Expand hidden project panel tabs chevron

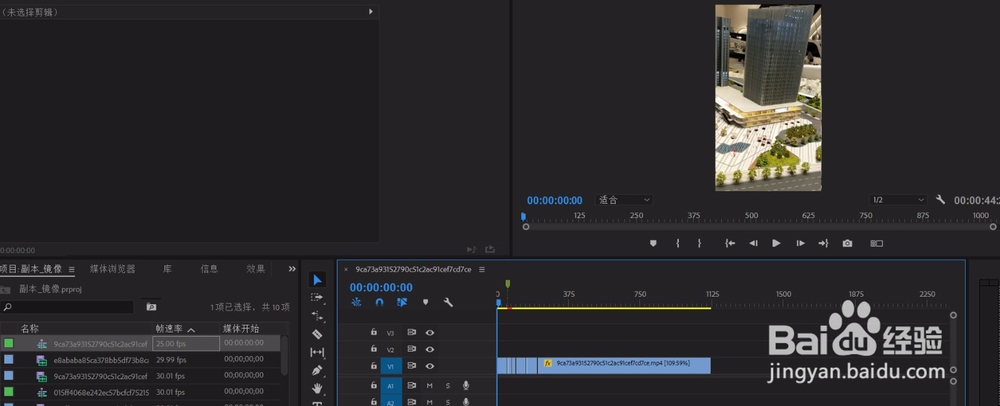[x=292, y=269]
